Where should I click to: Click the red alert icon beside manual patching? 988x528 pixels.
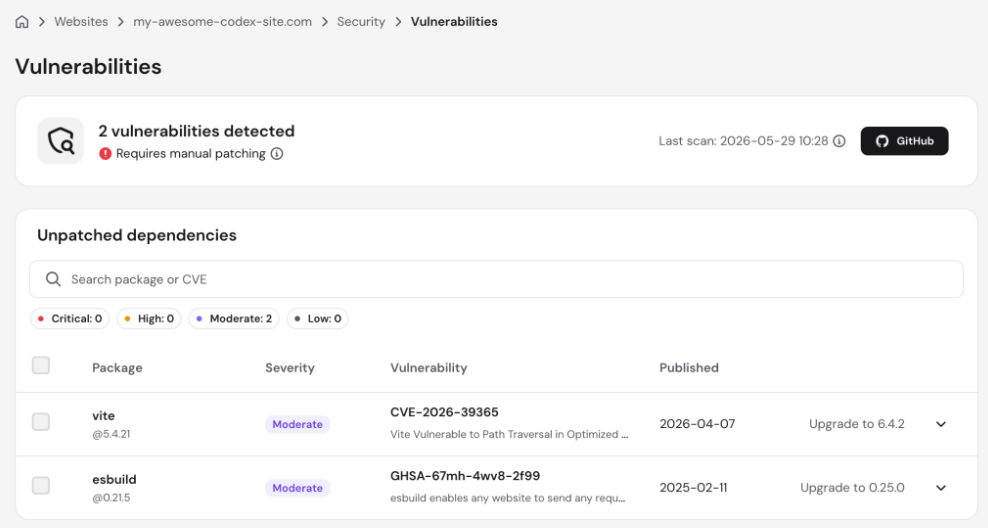[x=105, y=154]
